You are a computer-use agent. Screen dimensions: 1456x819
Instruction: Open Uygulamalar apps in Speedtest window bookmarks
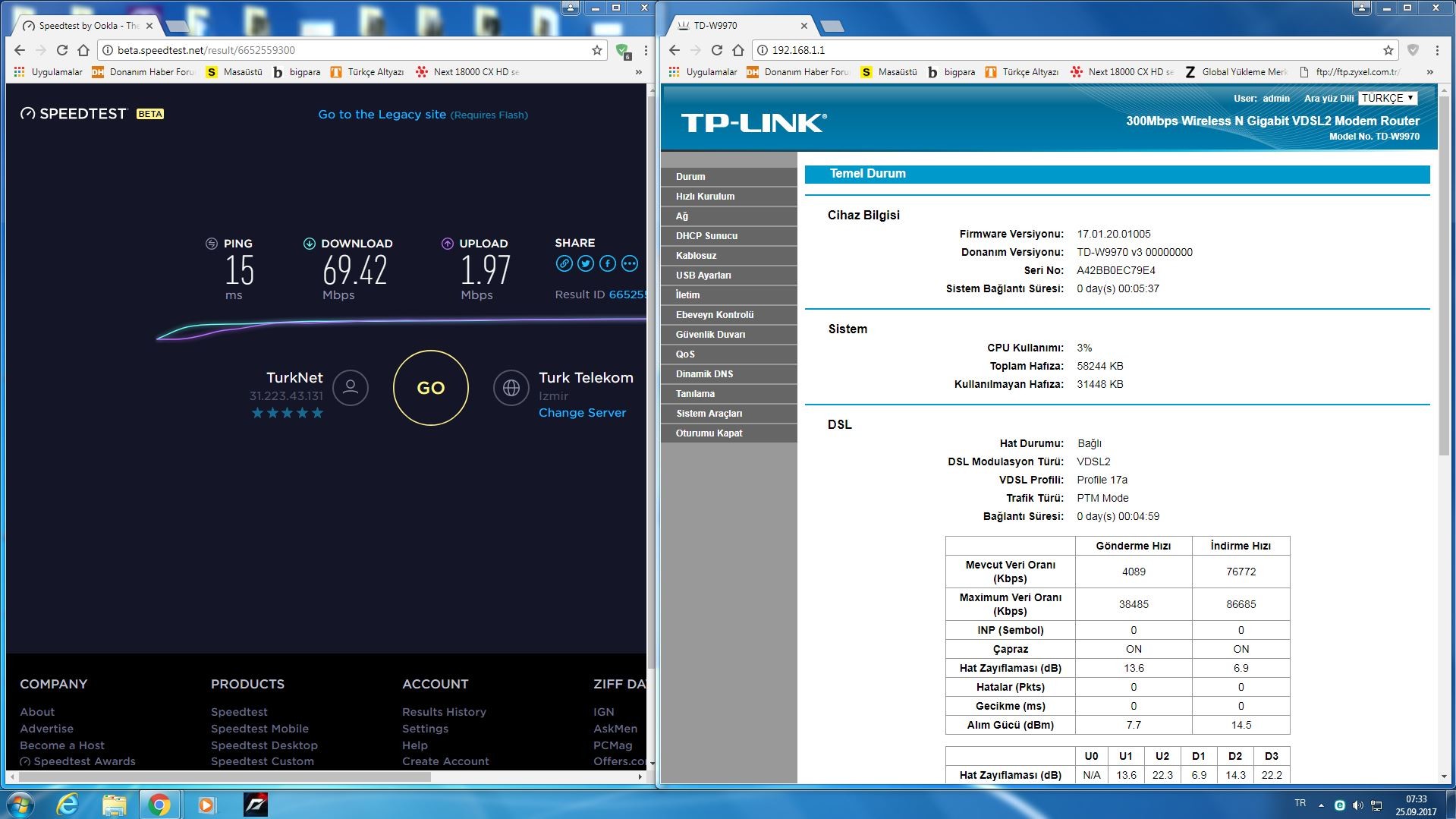(x=48, y=72)
